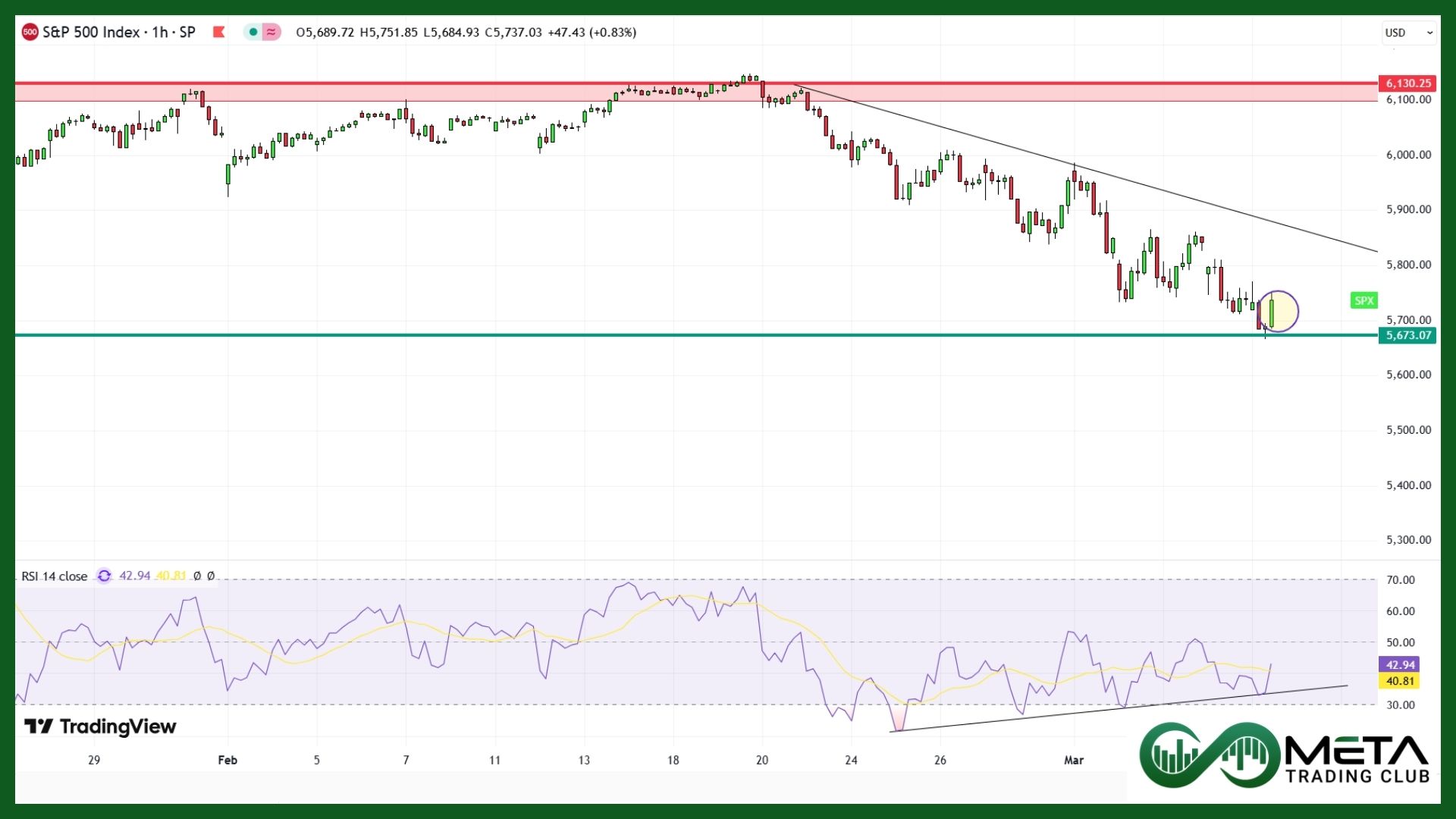Click the TradingView logo

pos(100,726)
